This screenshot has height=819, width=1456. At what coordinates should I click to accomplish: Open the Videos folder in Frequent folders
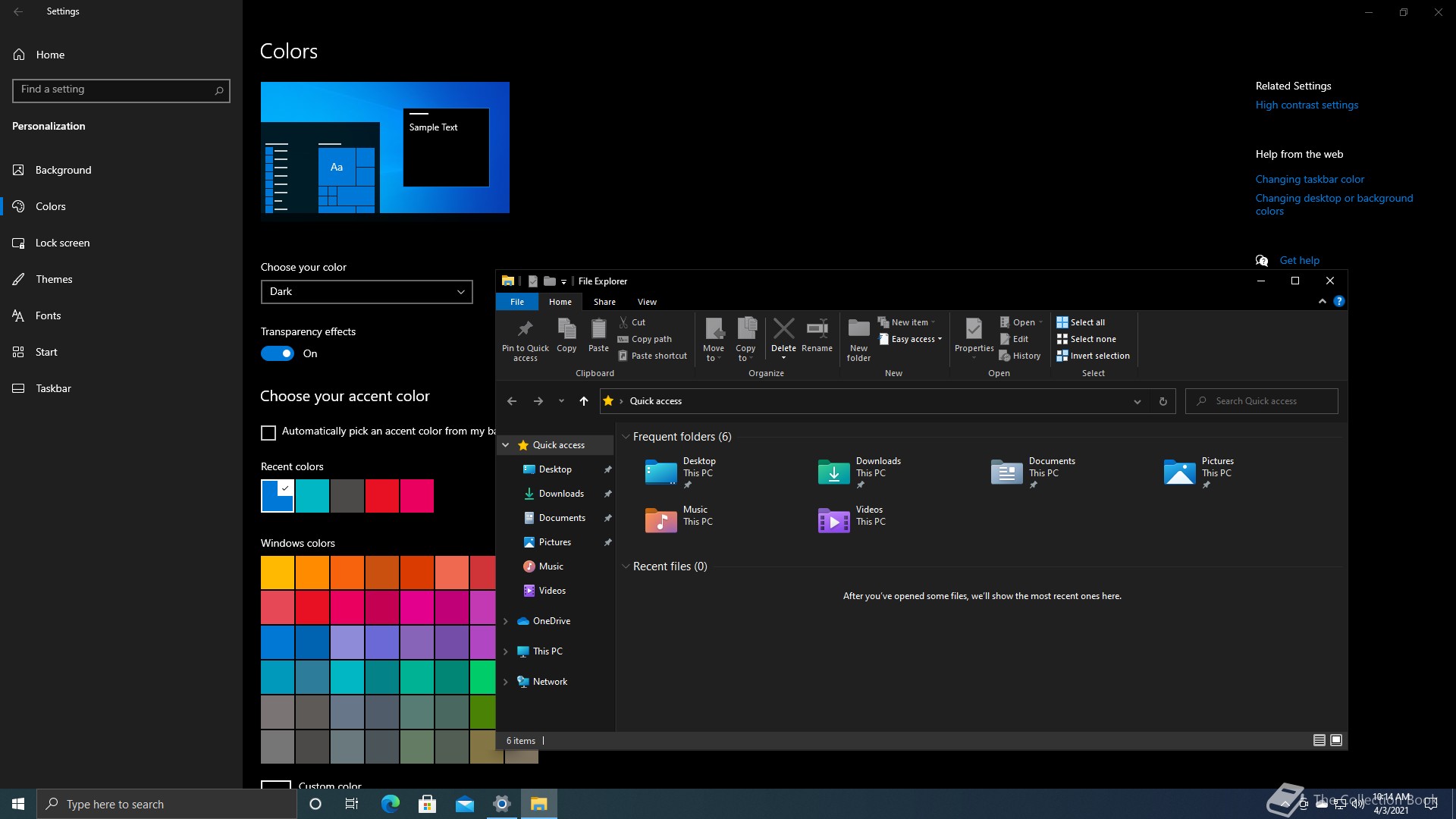(851, 520)
